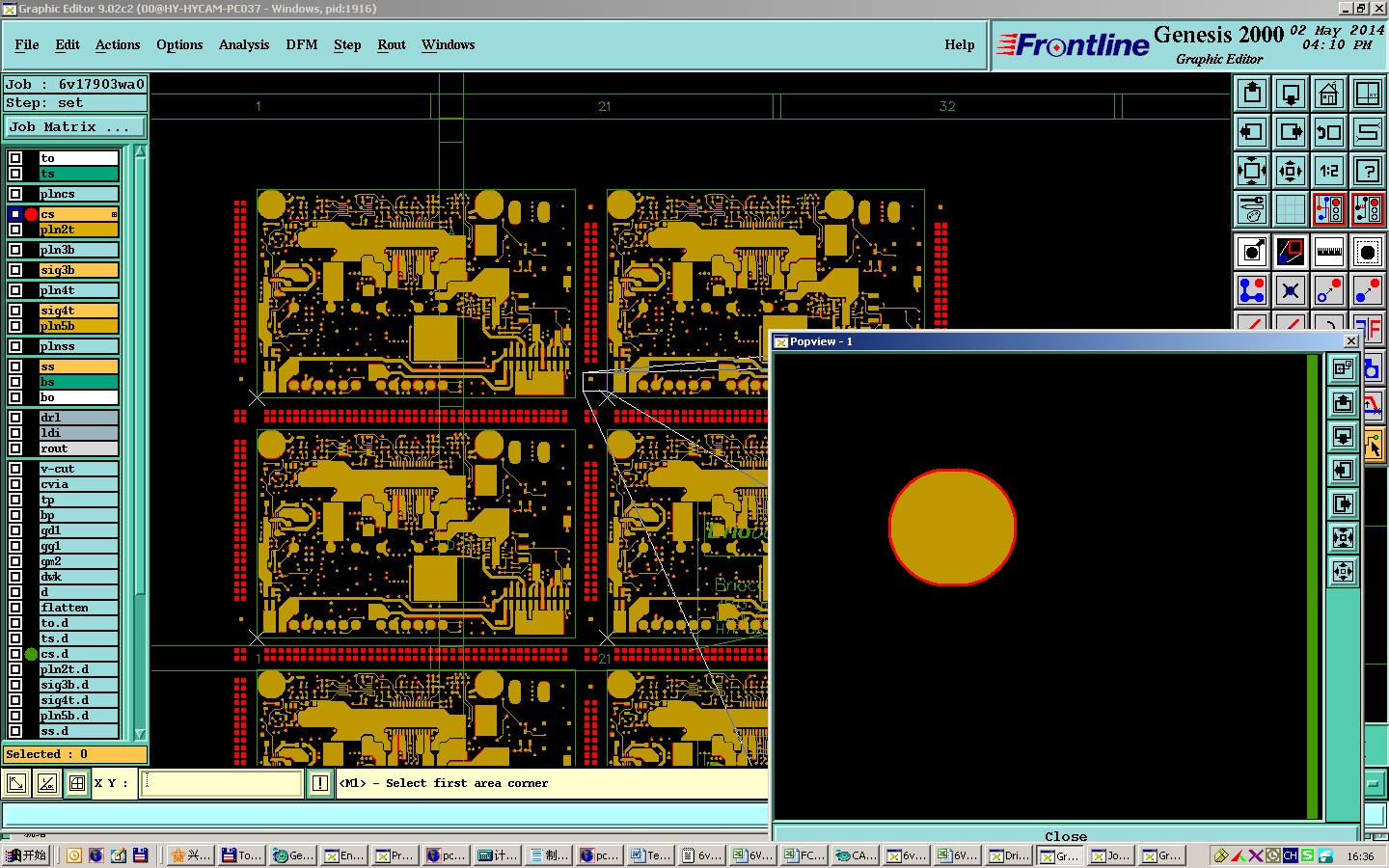Screen dimensions: 1389x868
Task: Select layer row gm2
Action: click(79, 561)
